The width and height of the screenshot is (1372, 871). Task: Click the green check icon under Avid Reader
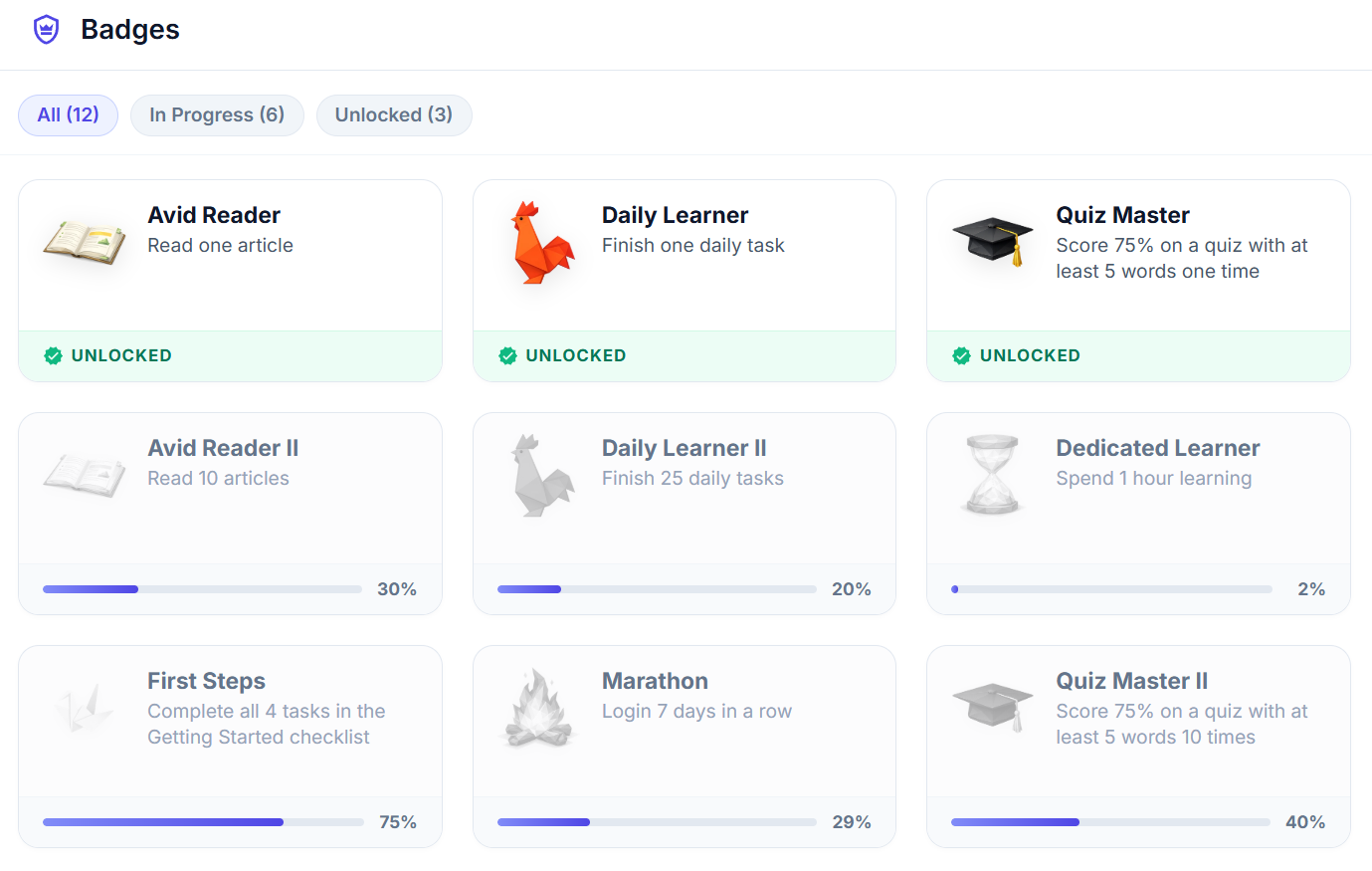pyautogui.click(x=54, y=356)
